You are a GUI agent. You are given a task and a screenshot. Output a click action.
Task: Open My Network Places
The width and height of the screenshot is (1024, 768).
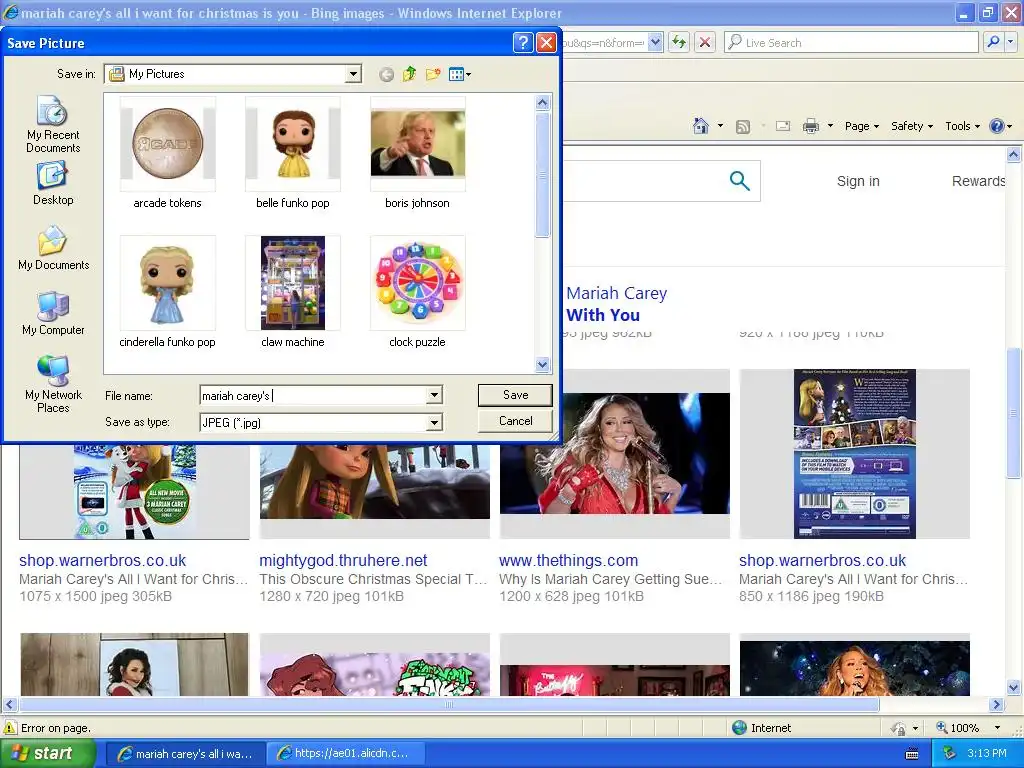53,384
